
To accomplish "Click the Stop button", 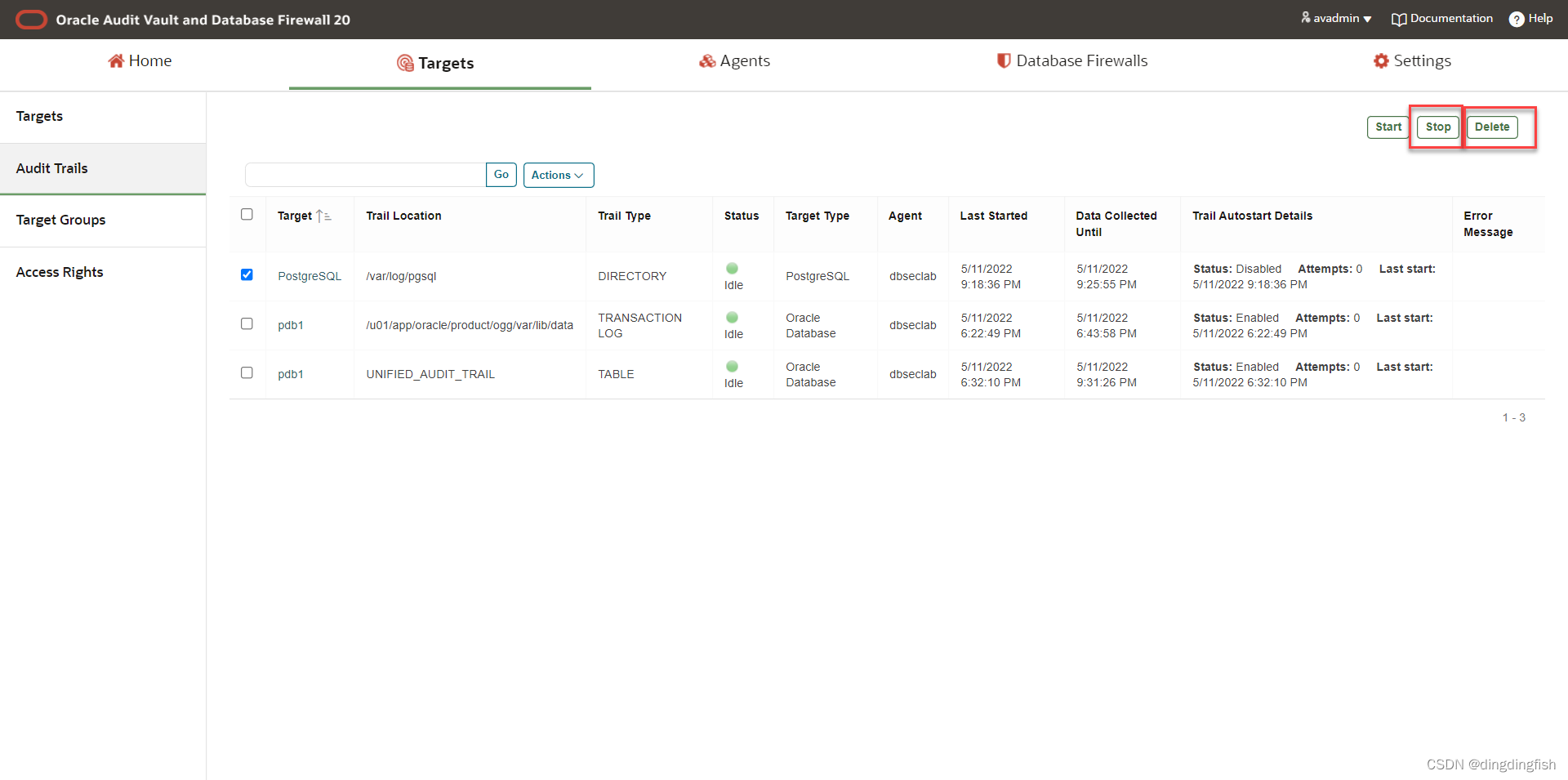I will (x=1438, y=127).
